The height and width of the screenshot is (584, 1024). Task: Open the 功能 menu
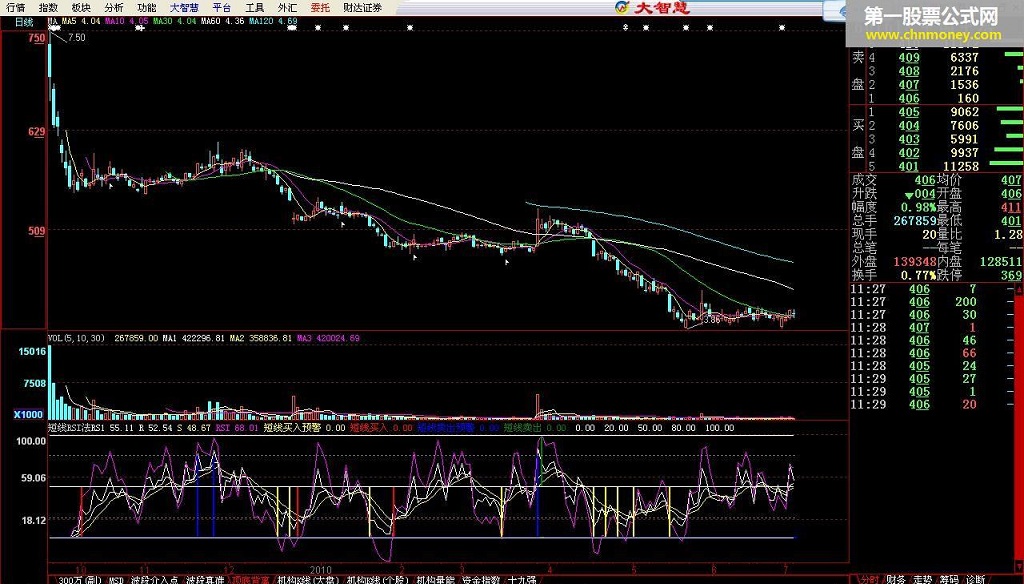pyautogui.click(x=147, y=7)
